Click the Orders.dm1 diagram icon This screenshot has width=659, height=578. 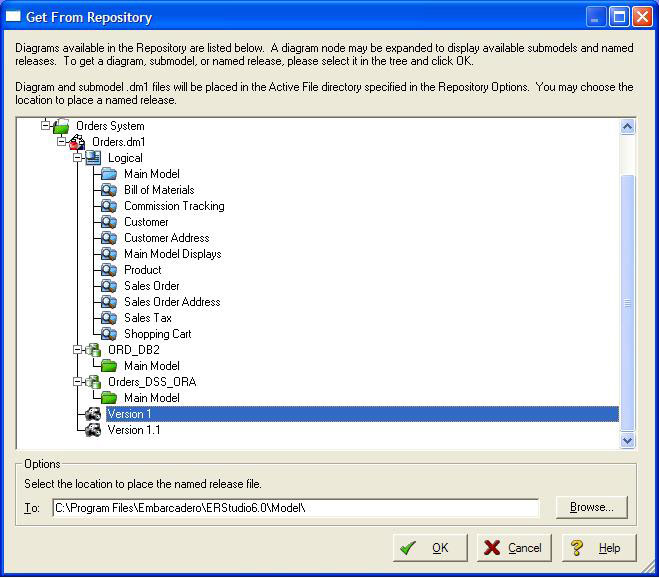point(77,142)
